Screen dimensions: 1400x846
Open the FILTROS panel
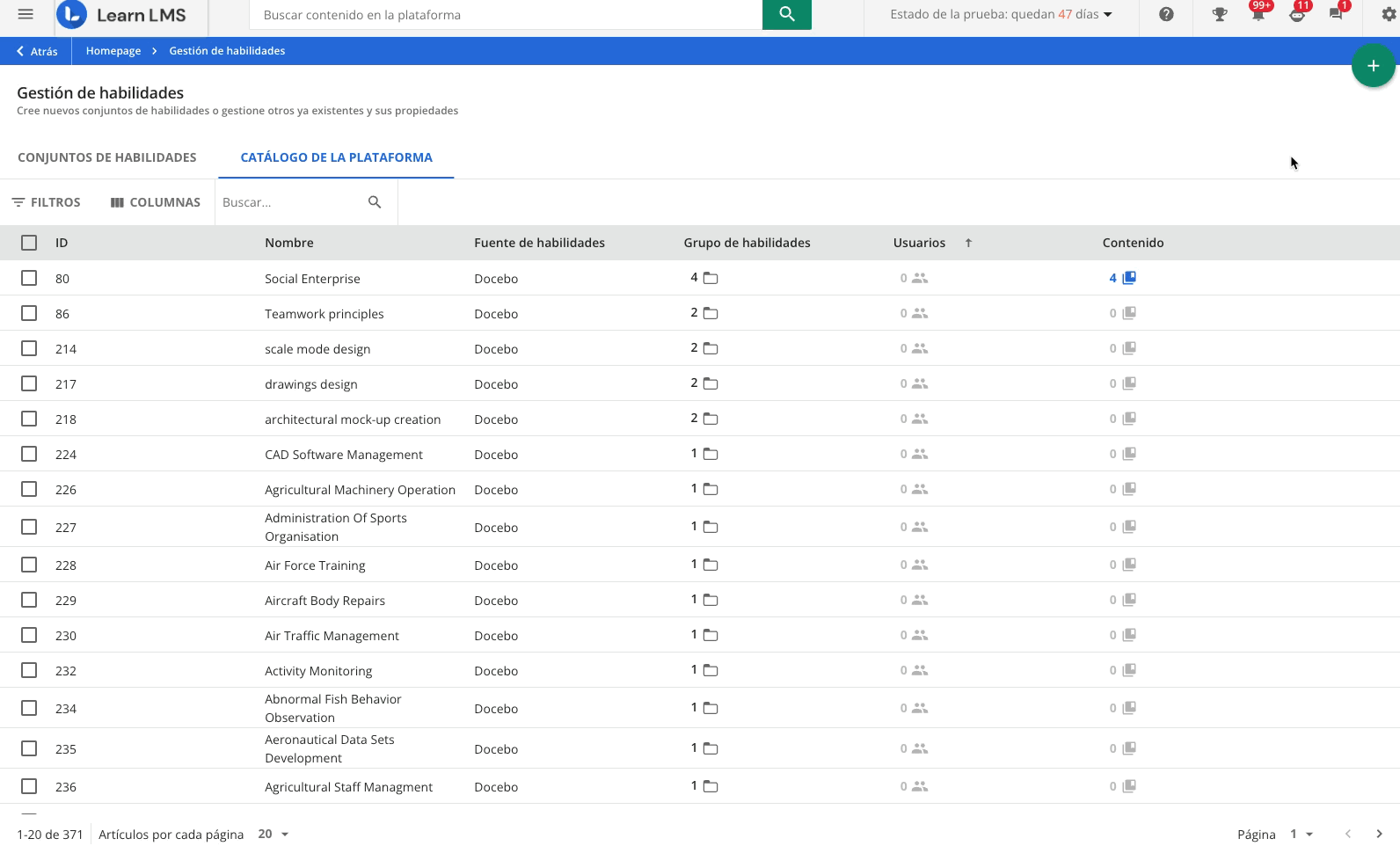46,202
